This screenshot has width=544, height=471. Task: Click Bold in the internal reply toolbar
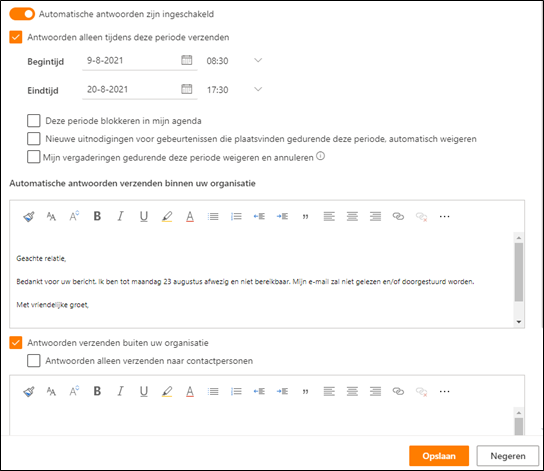coord(97,216)
